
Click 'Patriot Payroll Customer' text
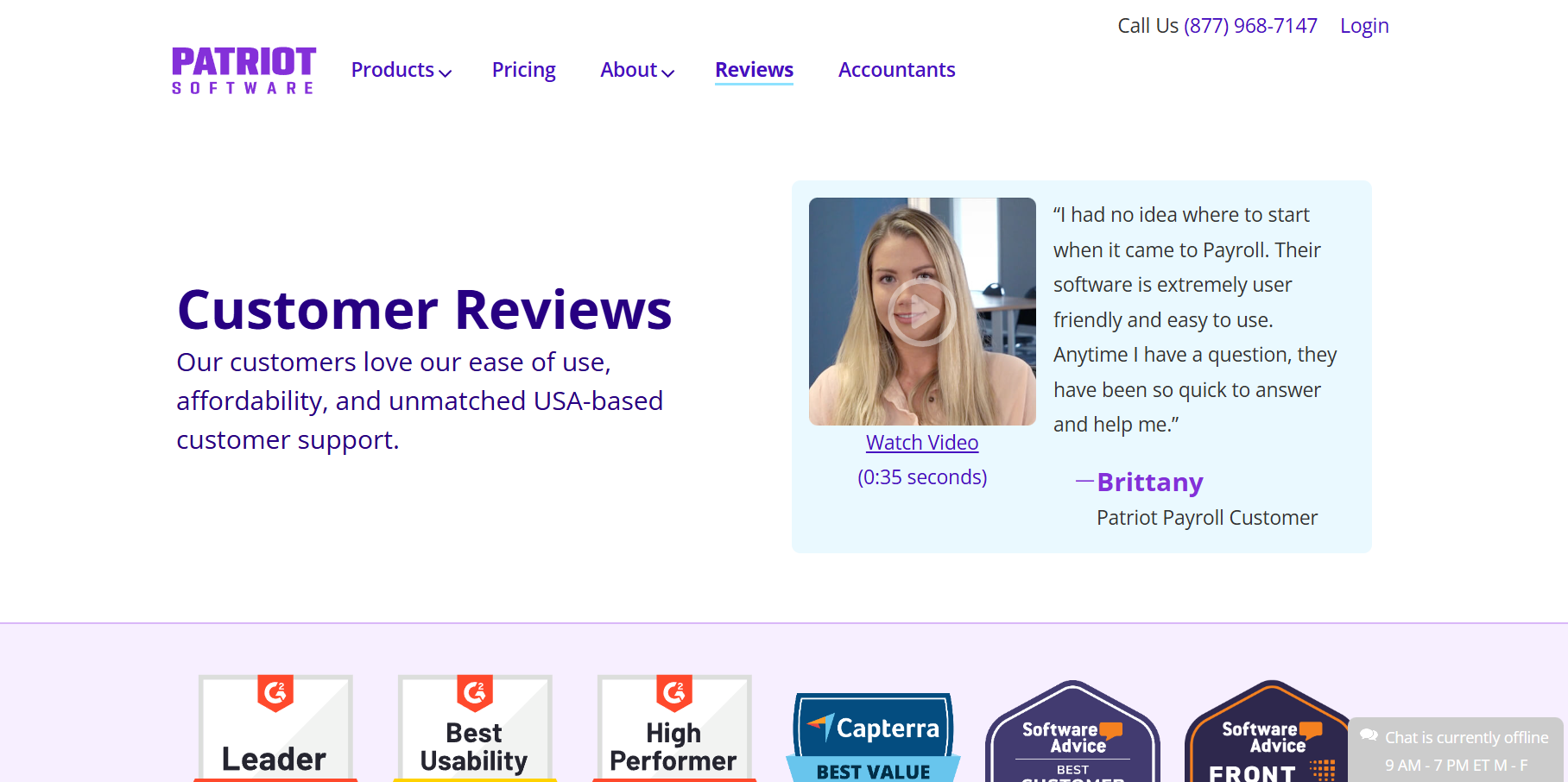point(1207,518)
